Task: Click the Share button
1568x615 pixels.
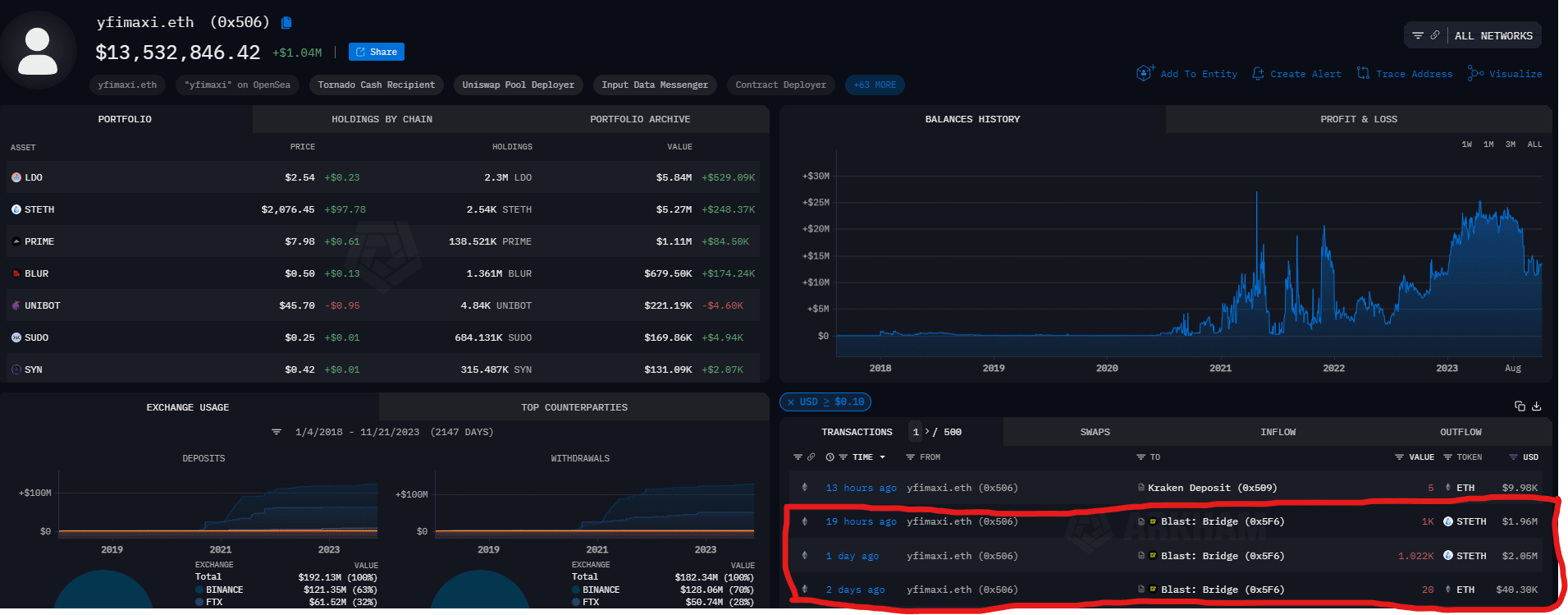Action: pos(377,52)
